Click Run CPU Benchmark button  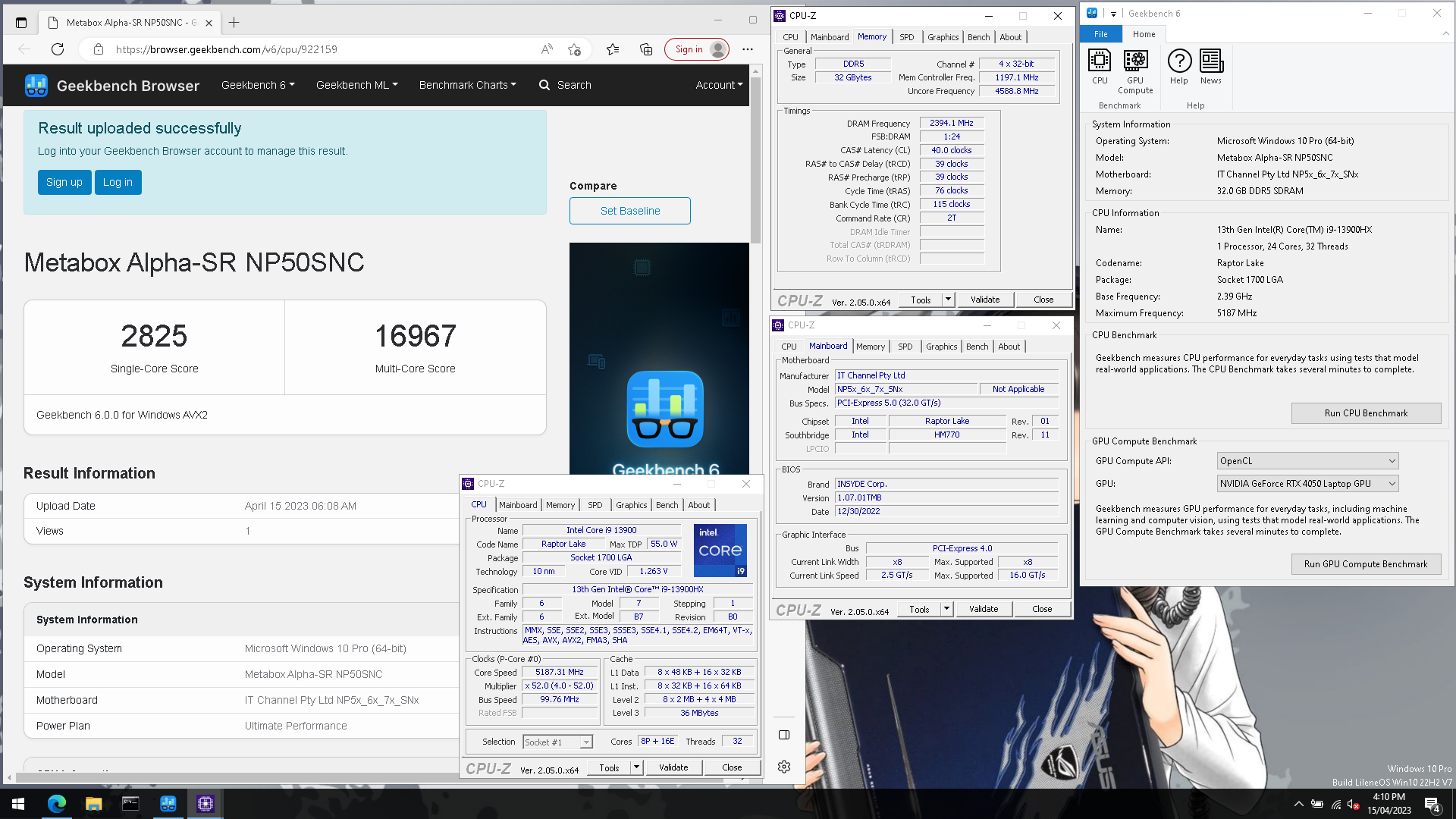click(1366, 413)
